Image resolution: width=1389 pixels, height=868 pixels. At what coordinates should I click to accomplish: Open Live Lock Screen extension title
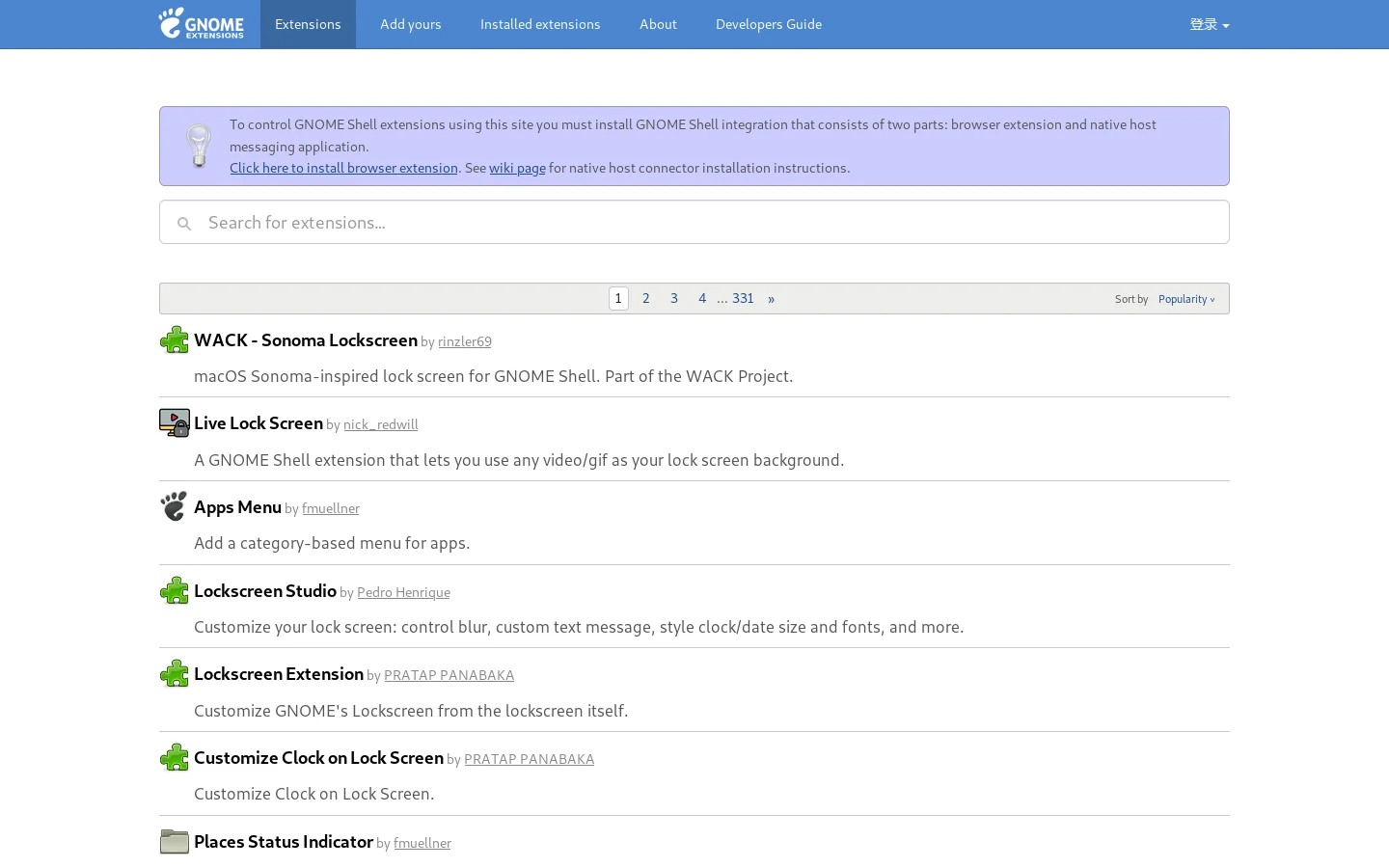(x=259, y=423)
